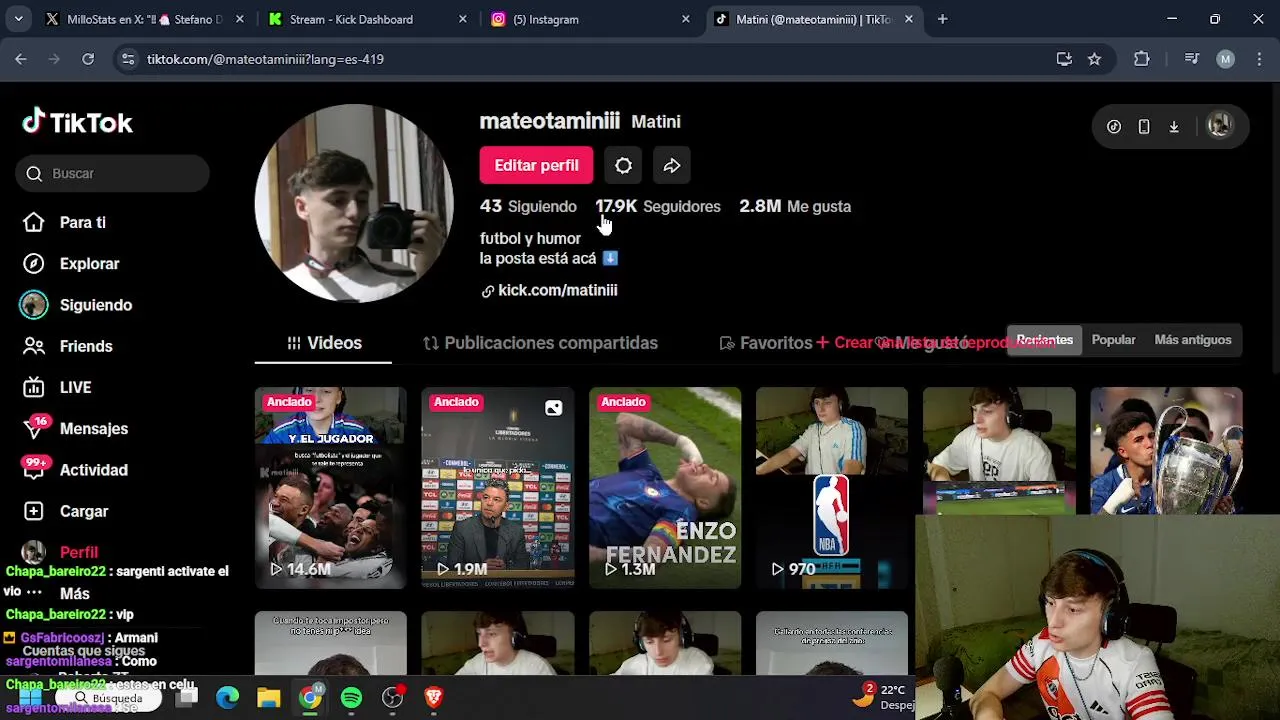Click the TikTok coins icon in top pill
The height and width of the screenshot is (720, 1280).
pyautogui.click(x=1114, y=126)
